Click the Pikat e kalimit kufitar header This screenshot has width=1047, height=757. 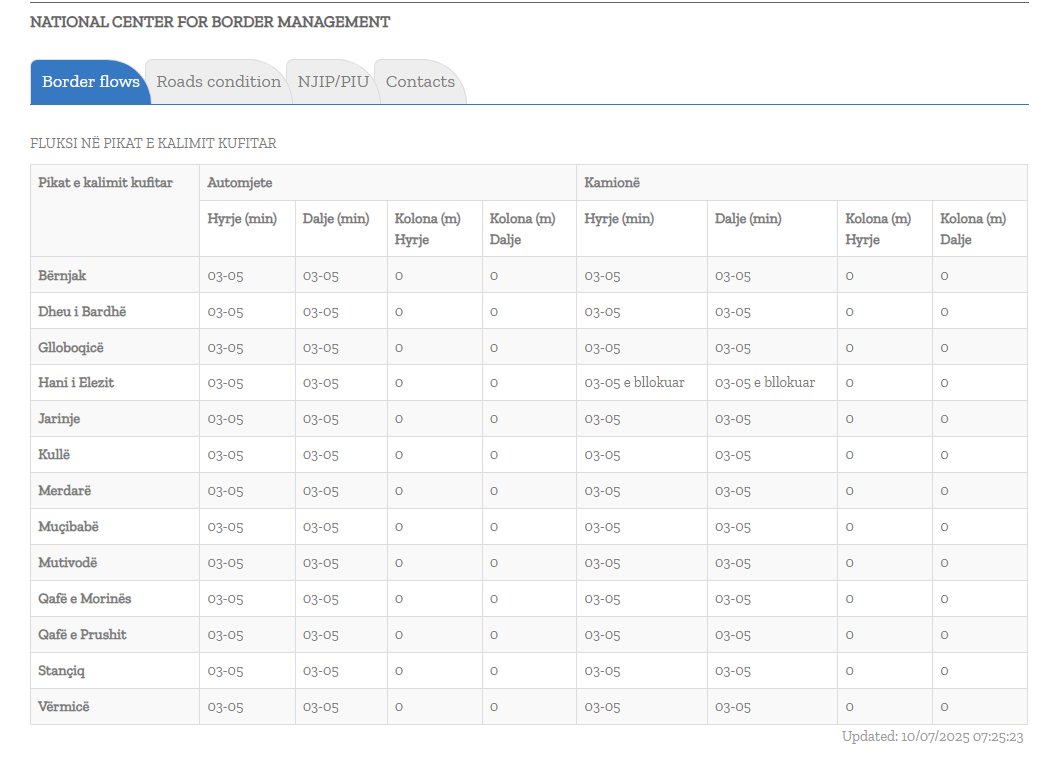[x=105, y=183]
